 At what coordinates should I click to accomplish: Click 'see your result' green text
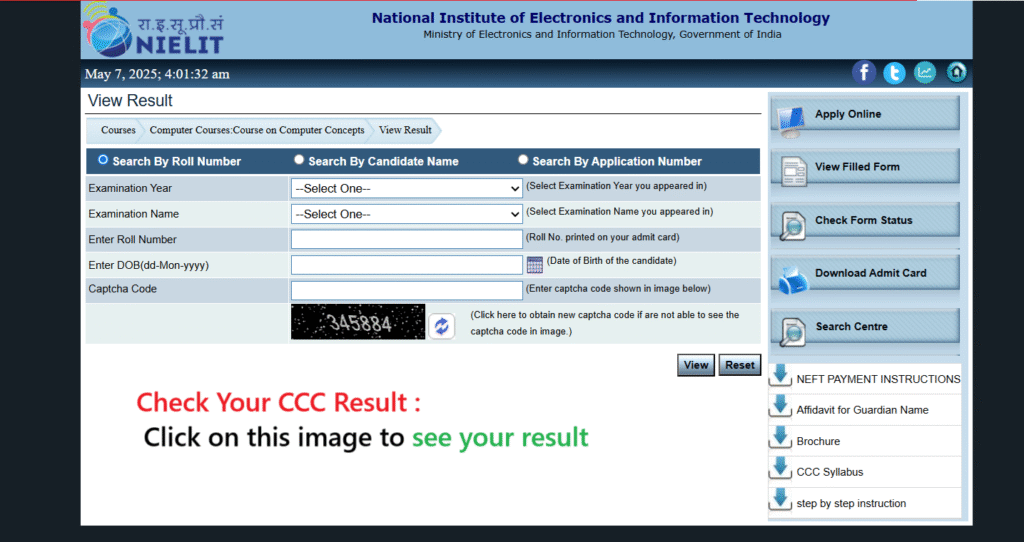click(500, 438)
